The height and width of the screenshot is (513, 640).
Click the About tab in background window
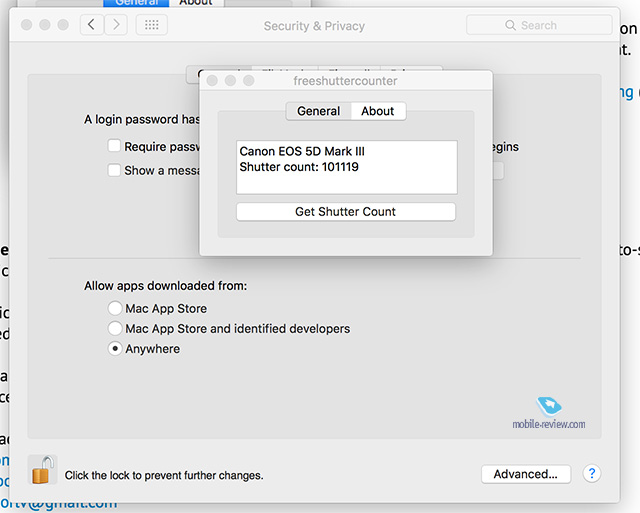(x=196, y=3)
